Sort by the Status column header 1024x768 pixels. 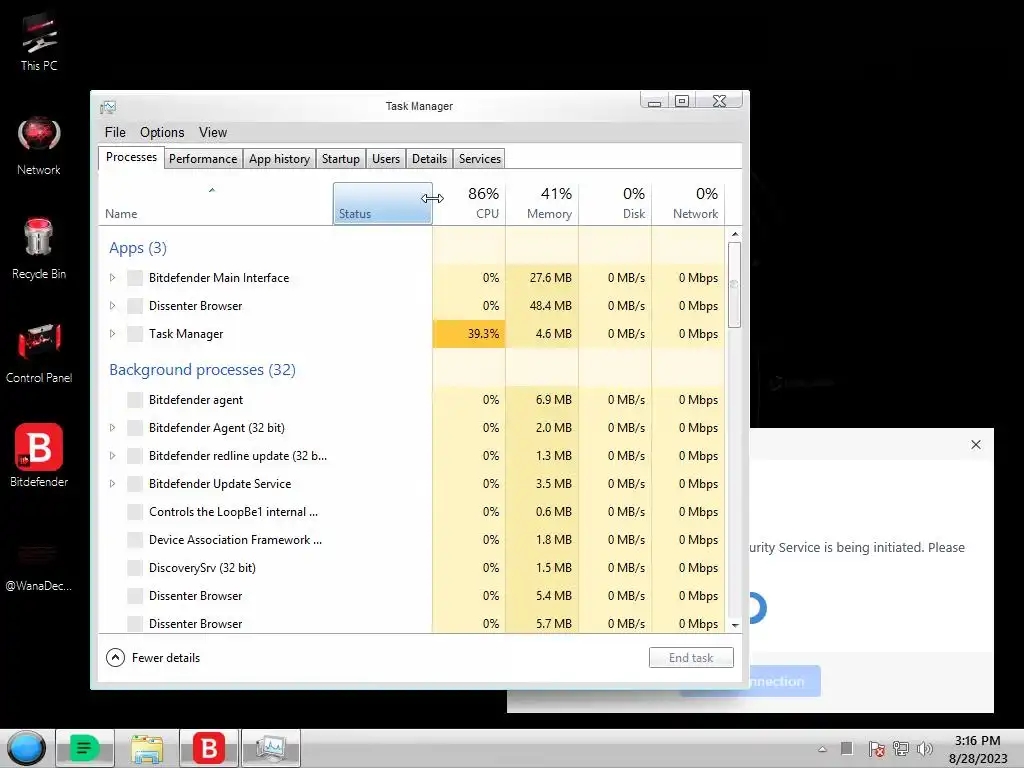pyautogui.click(x=382, y=204)
